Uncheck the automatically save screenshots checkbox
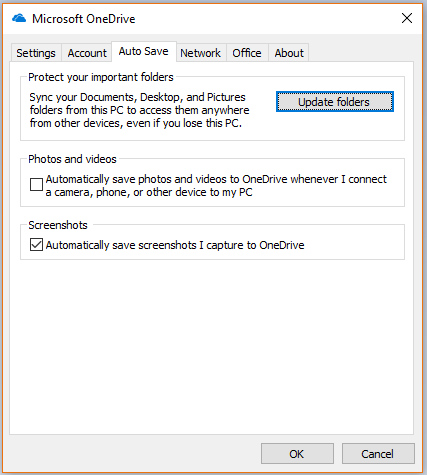 36,244
